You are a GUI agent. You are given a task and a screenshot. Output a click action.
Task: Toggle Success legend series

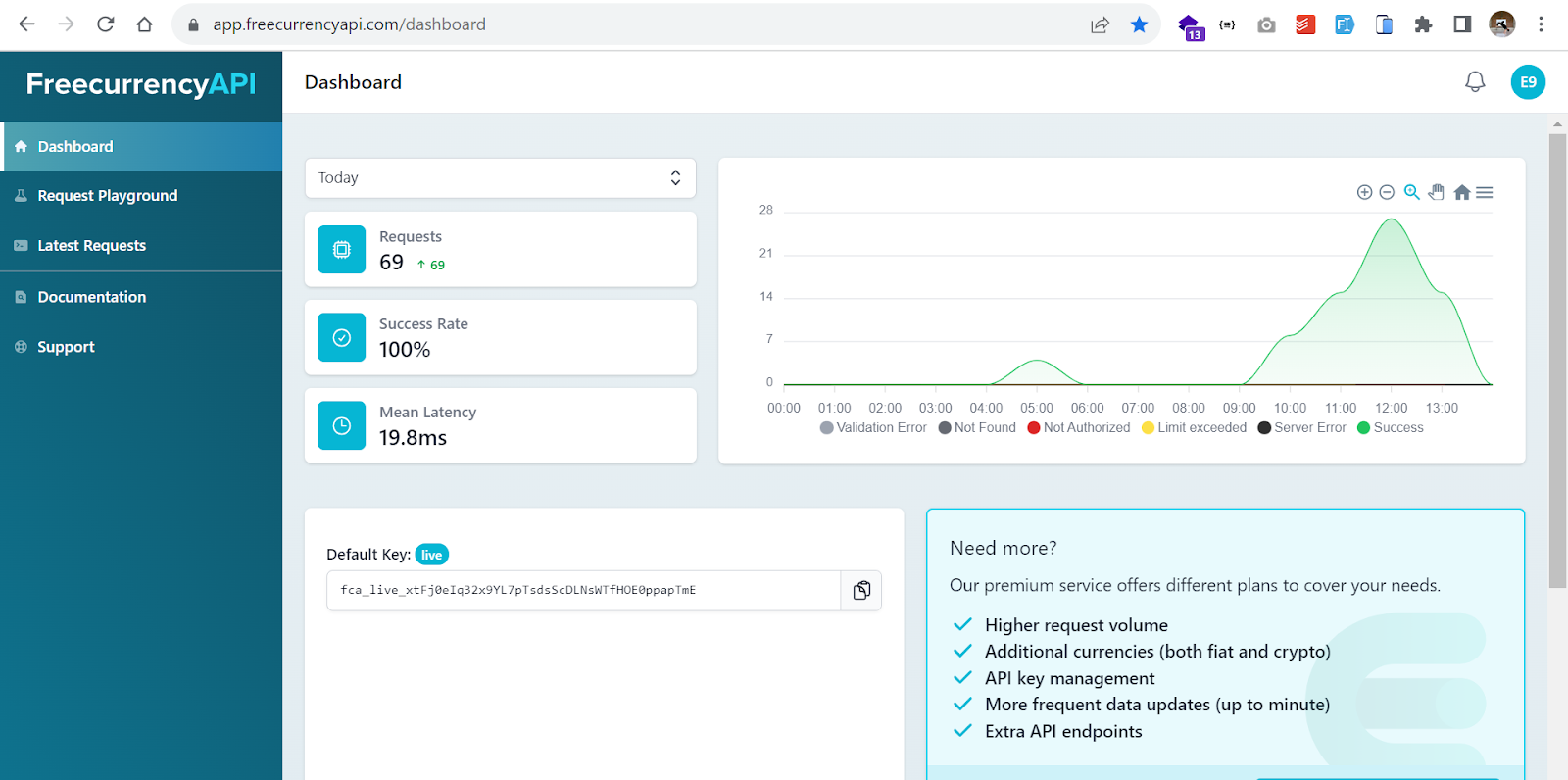click(x=1391, y=427)
